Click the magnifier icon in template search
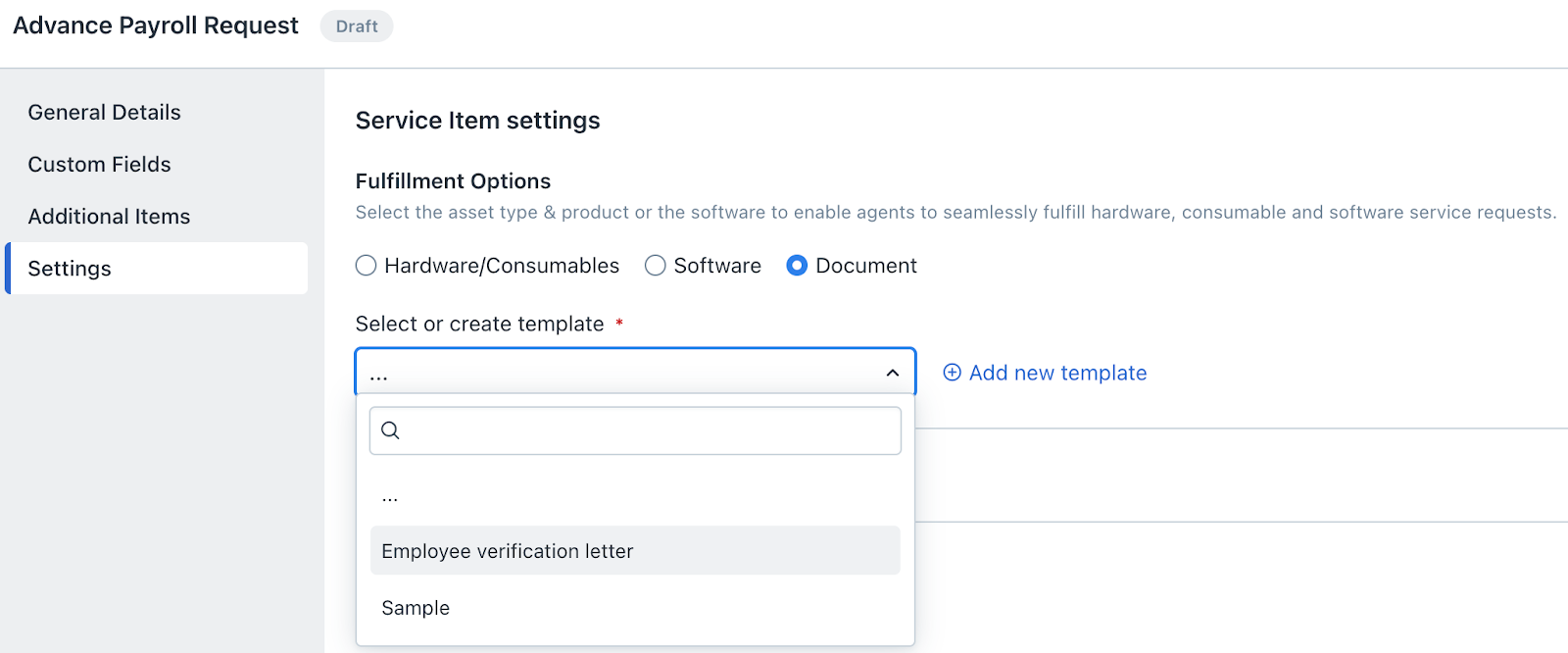The image size is (1568, 653). point(390,430)
